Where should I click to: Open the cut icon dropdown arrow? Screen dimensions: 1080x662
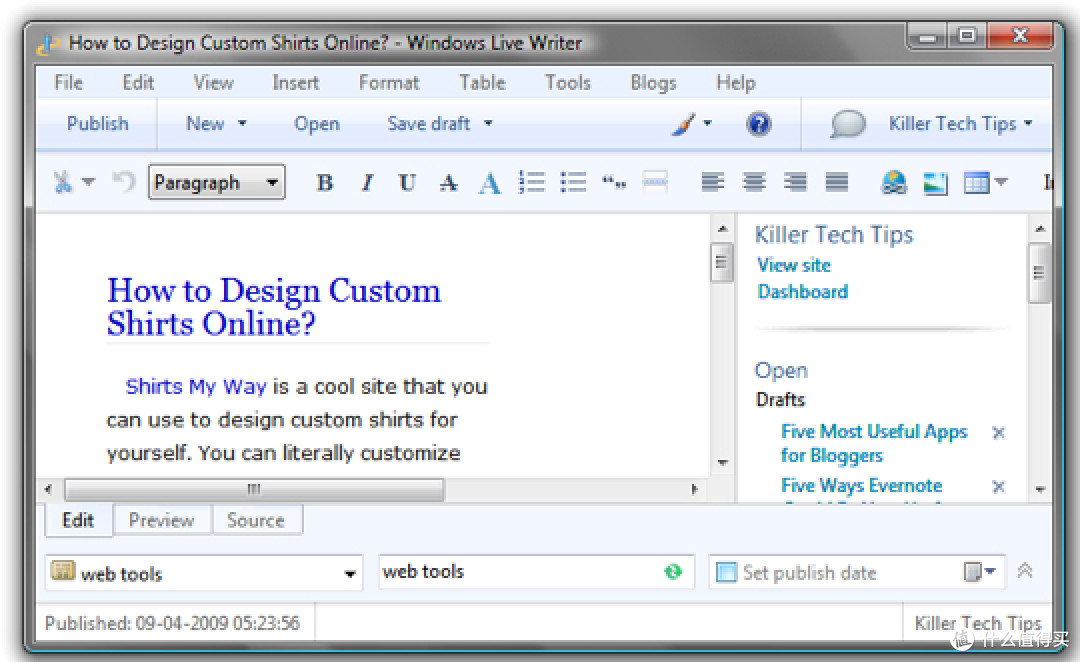tap(88, 182)
